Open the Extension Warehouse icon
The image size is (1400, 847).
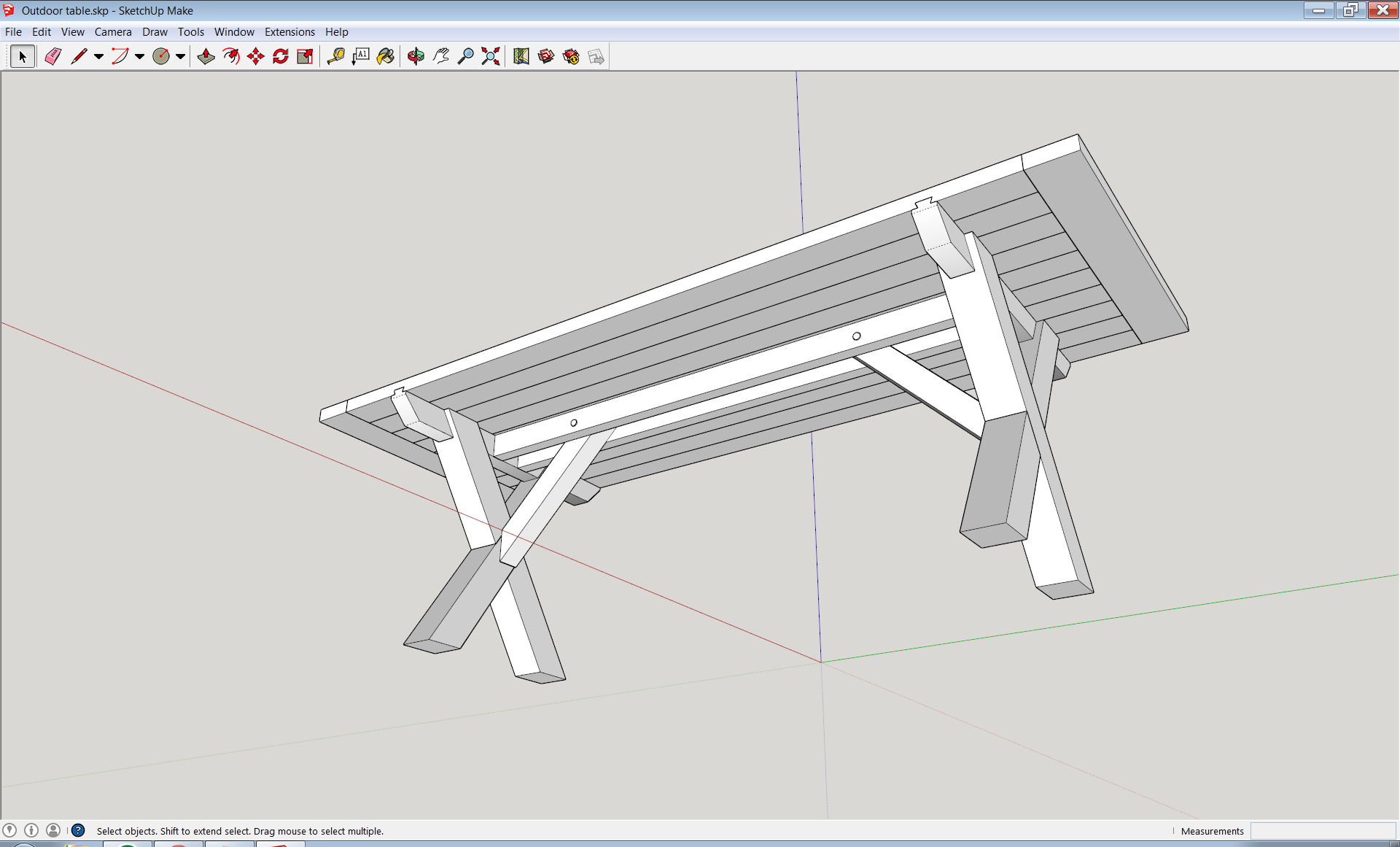tap(571, 56)
